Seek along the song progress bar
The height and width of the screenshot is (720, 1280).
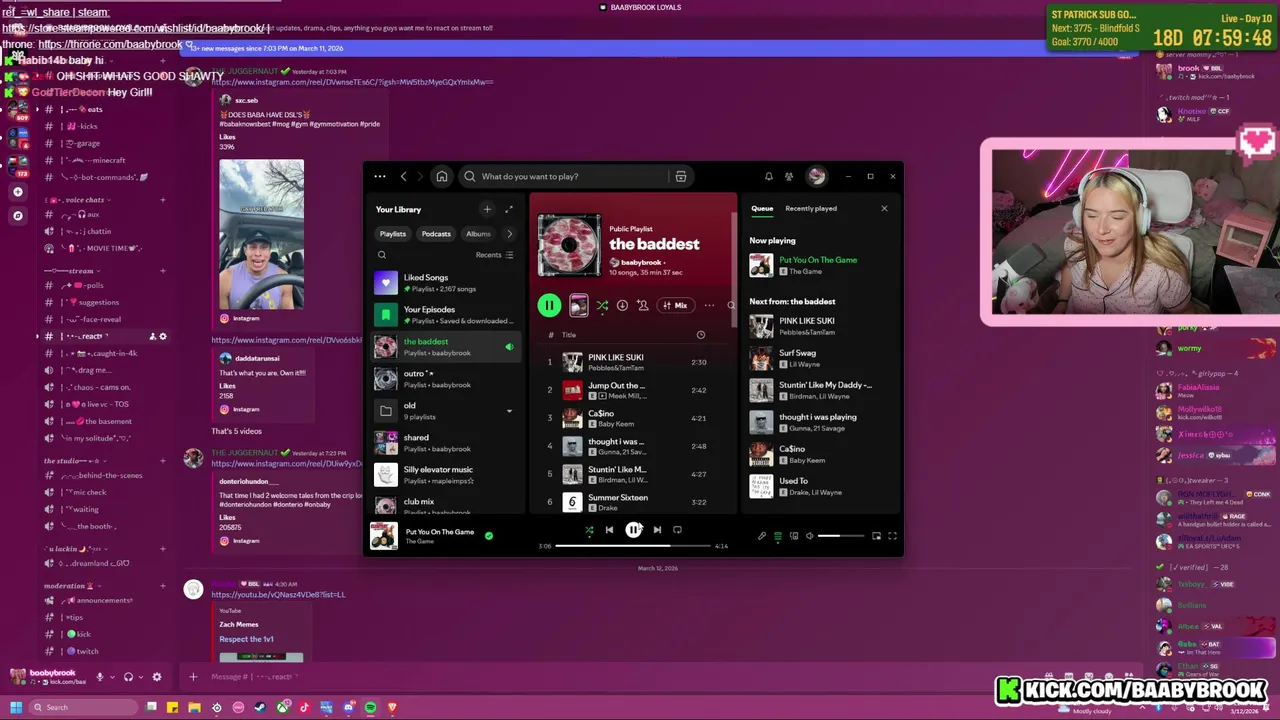coord(633,546)
